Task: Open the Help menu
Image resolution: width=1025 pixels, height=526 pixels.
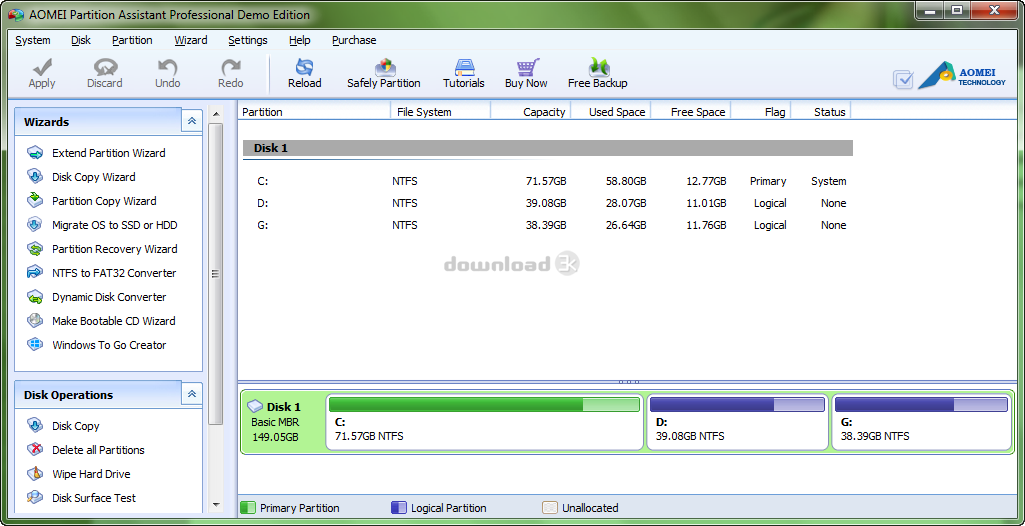Action: click(299, 40)
